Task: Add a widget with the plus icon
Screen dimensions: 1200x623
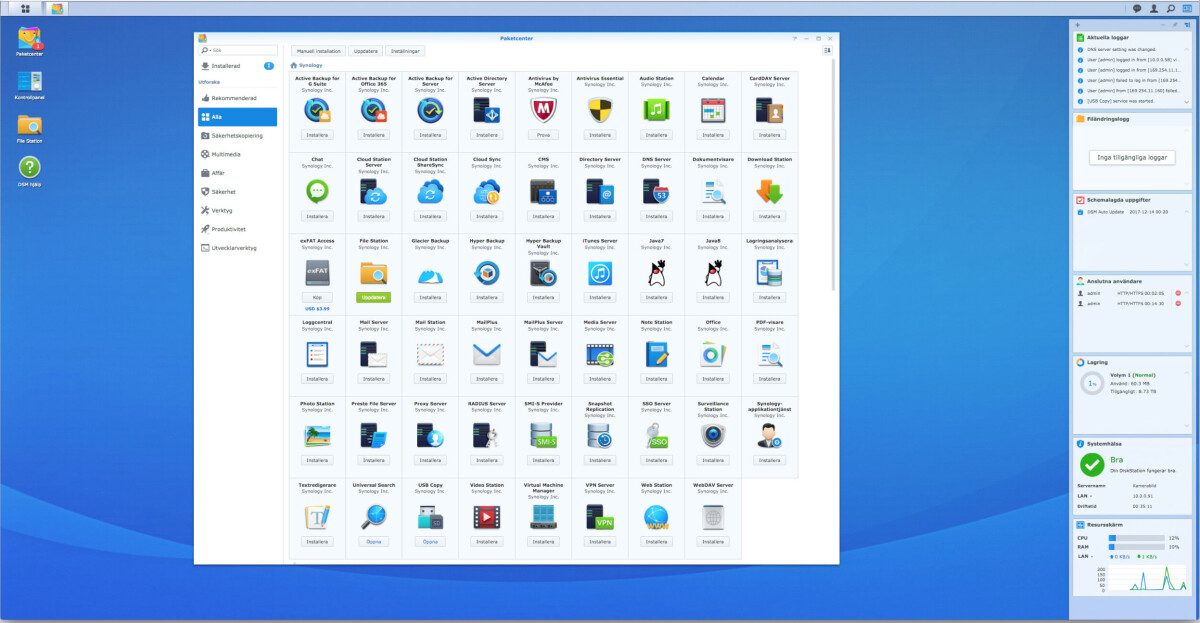Action: (x=1077, y=24)
